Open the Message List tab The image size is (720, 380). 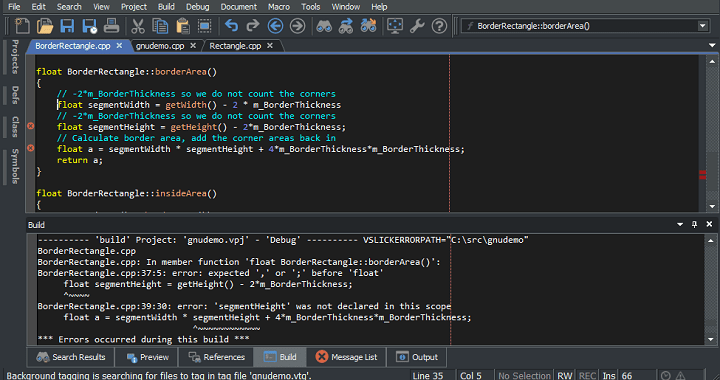click(x=346, y=357)
